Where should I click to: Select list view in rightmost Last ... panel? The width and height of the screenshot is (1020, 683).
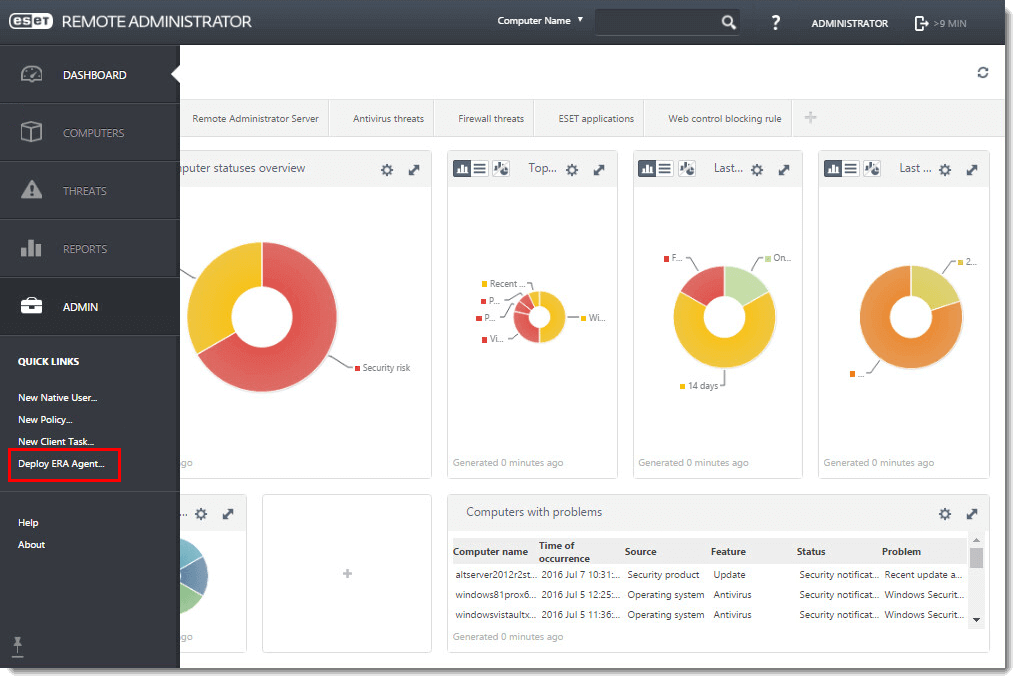850,169
